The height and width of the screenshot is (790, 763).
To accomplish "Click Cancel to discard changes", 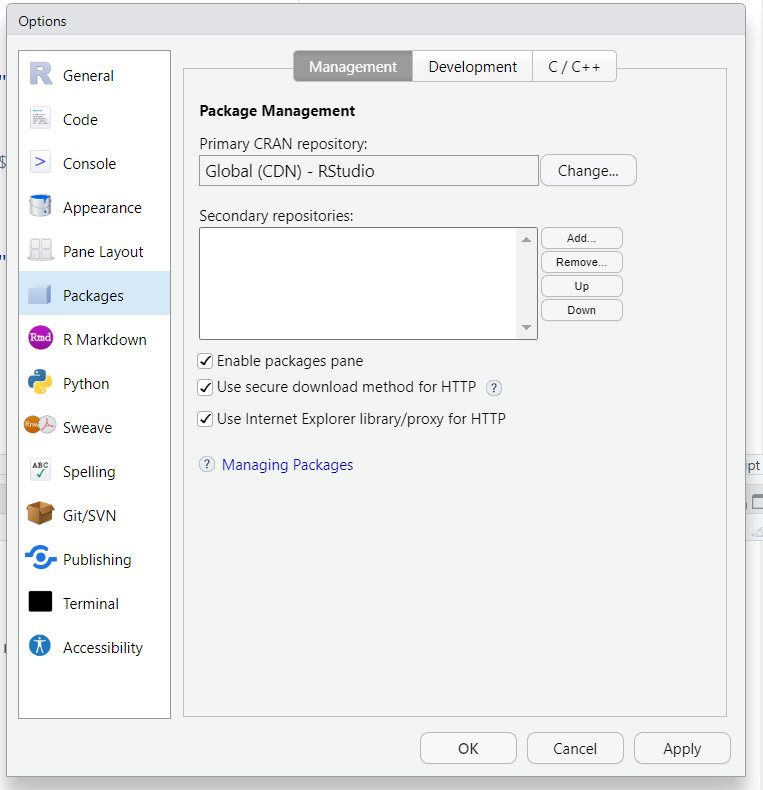I will [x=575, y=748].
